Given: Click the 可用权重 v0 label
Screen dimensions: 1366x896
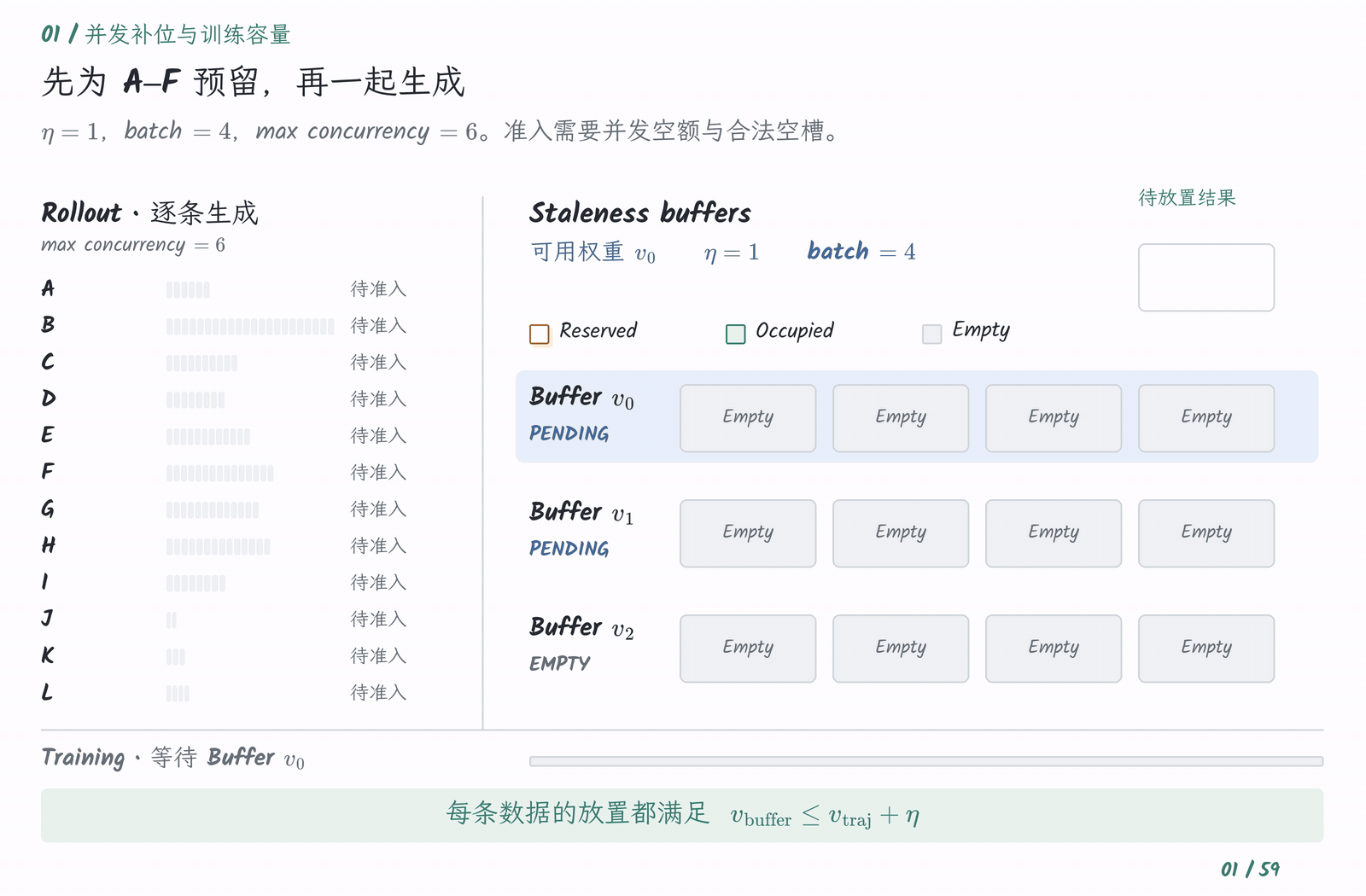Looking at the screenshot, I should (x=593, y=253).
